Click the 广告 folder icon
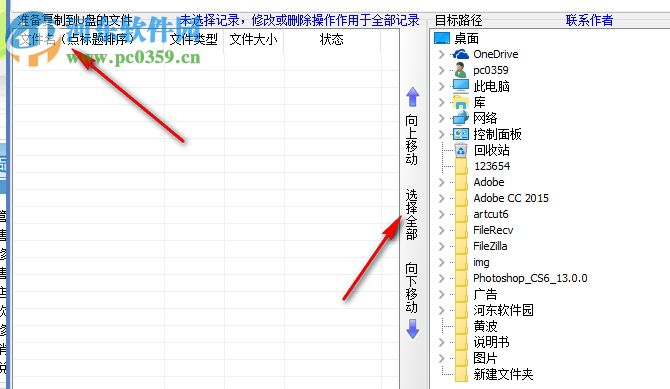 pyautogui.click(x=461, y=295)
